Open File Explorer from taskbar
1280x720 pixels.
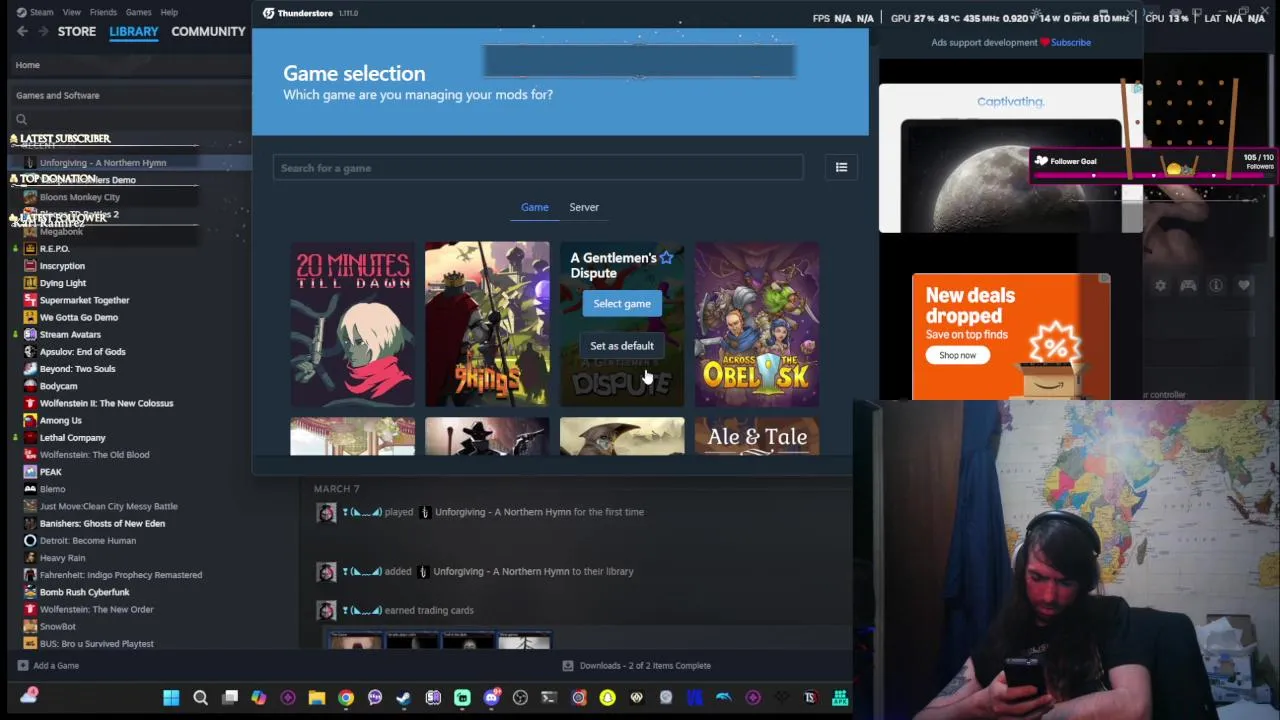317,697
